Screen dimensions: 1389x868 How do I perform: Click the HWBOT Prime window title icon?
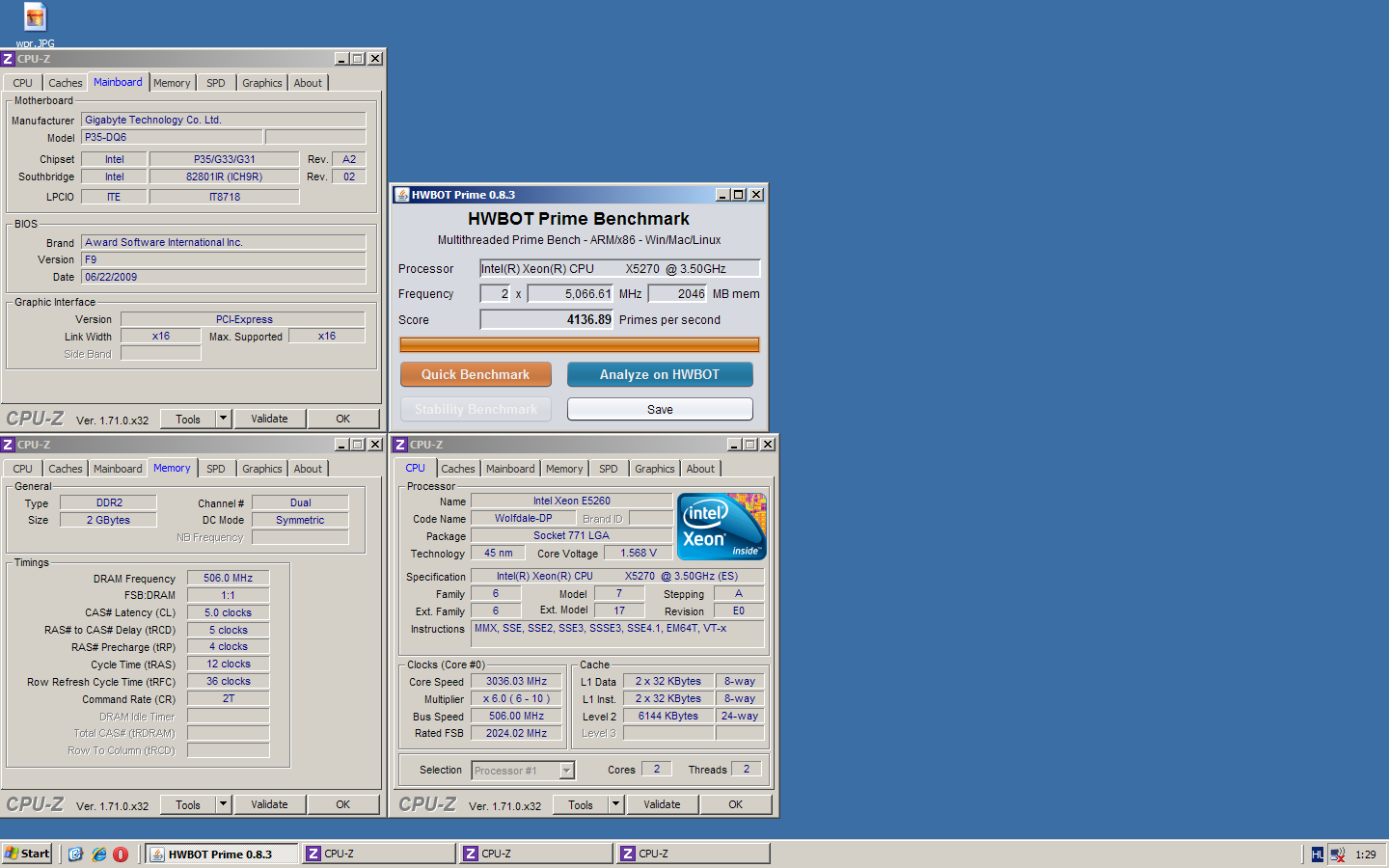402,195
